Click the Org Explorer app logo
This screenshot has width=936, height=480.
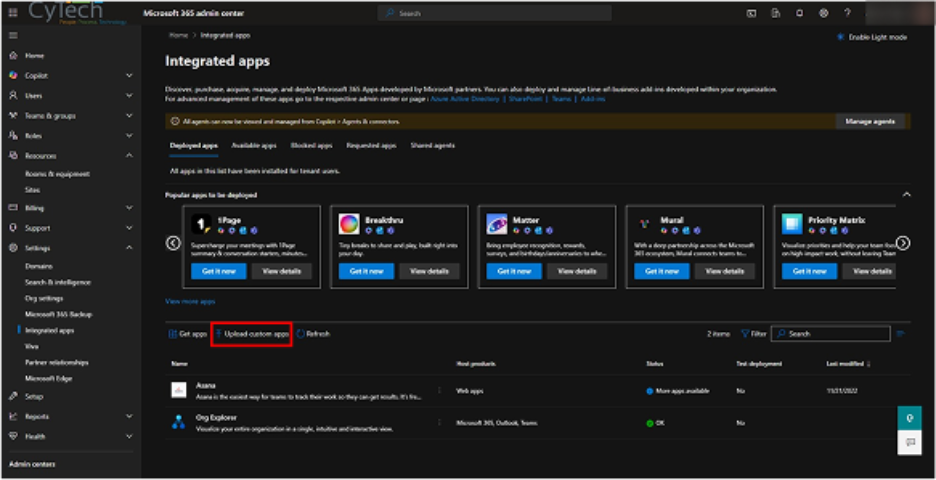pos(178,423)
